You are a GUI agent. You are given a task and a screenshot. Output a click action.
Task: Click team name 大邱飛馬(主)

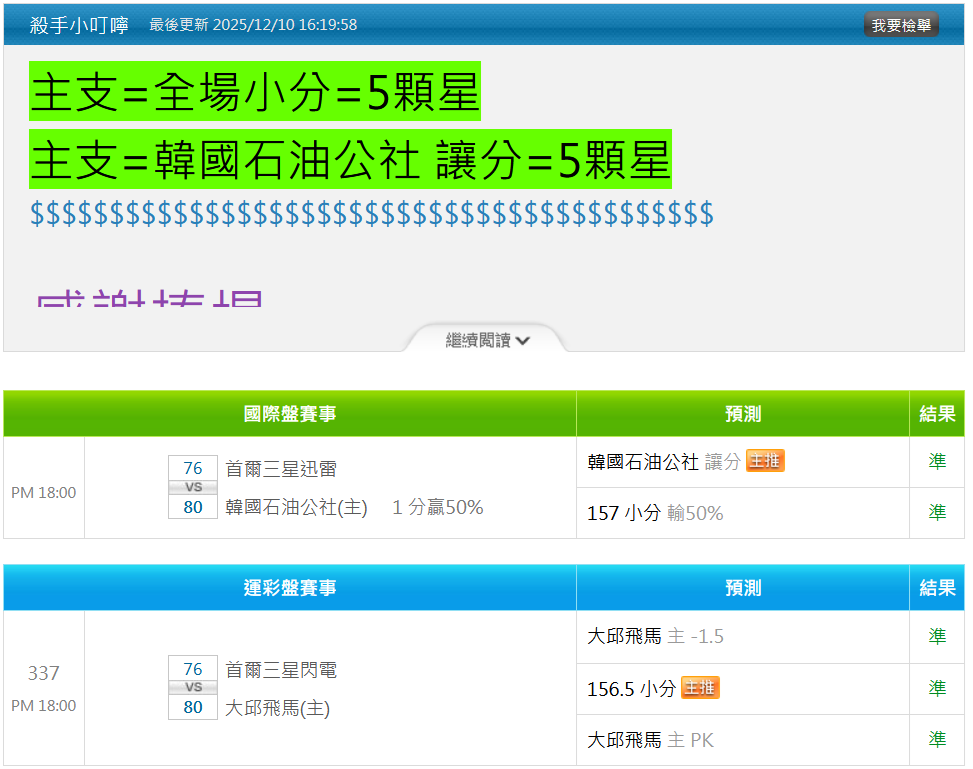pos(277,708)
